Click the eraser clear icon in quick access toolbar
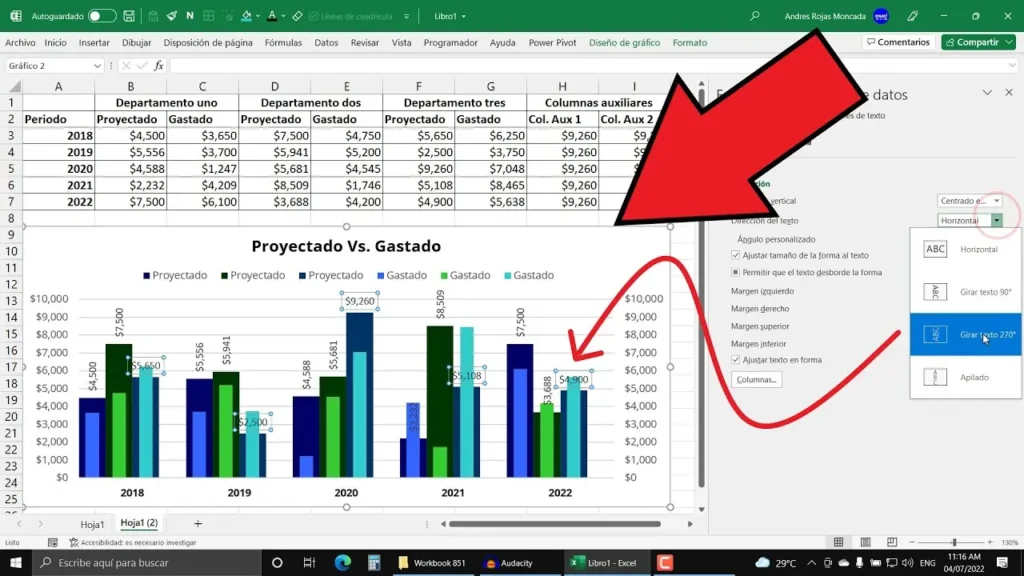 297,16
